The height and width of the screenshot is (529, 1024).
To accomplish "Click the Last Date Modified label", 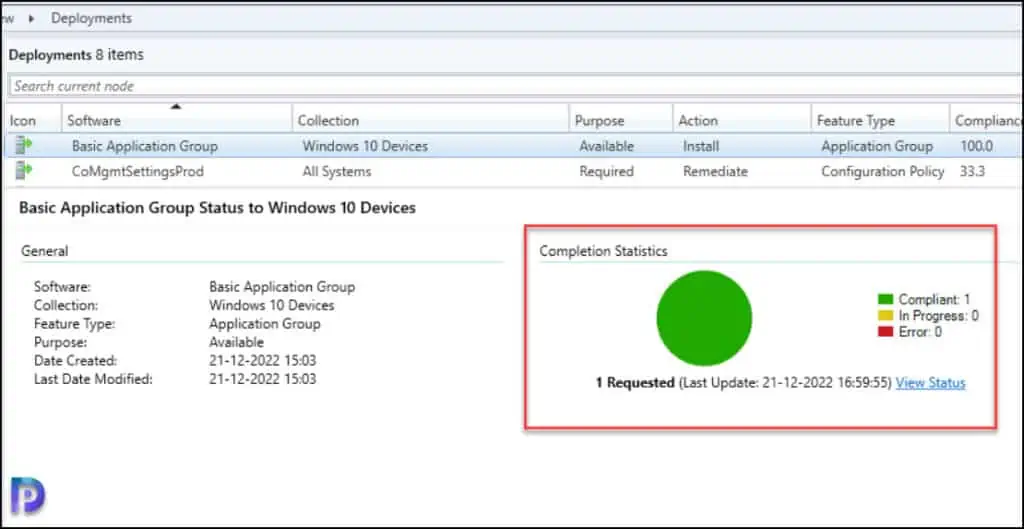I will click(93, 379).
